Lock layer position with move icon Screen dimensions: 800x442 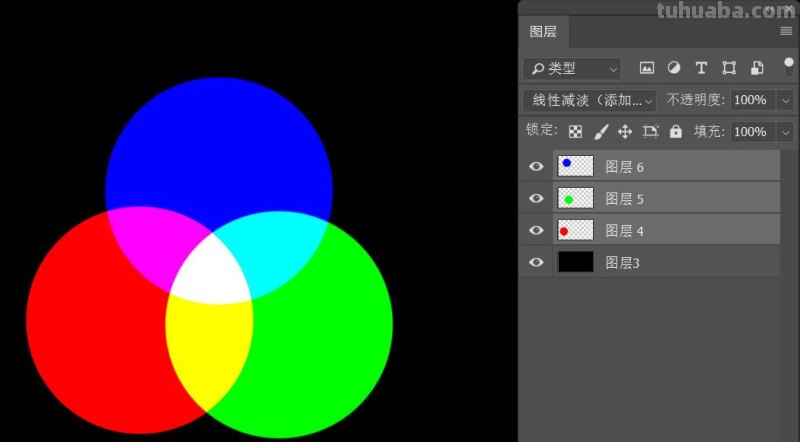[x=625, y=131]
